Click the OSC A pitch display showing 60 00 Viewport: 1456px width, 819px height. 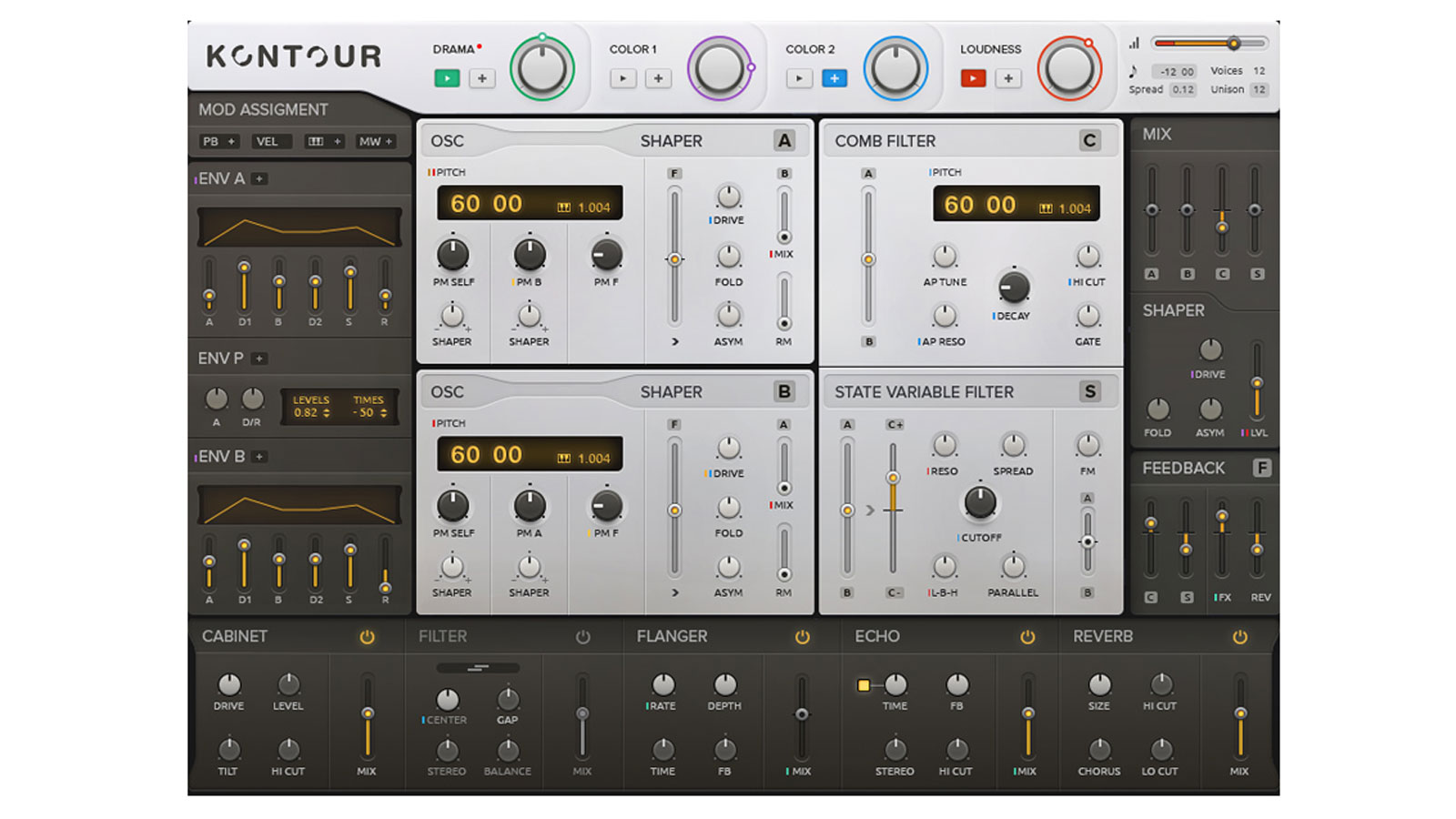pyautogui.click(x=530, y=204)
